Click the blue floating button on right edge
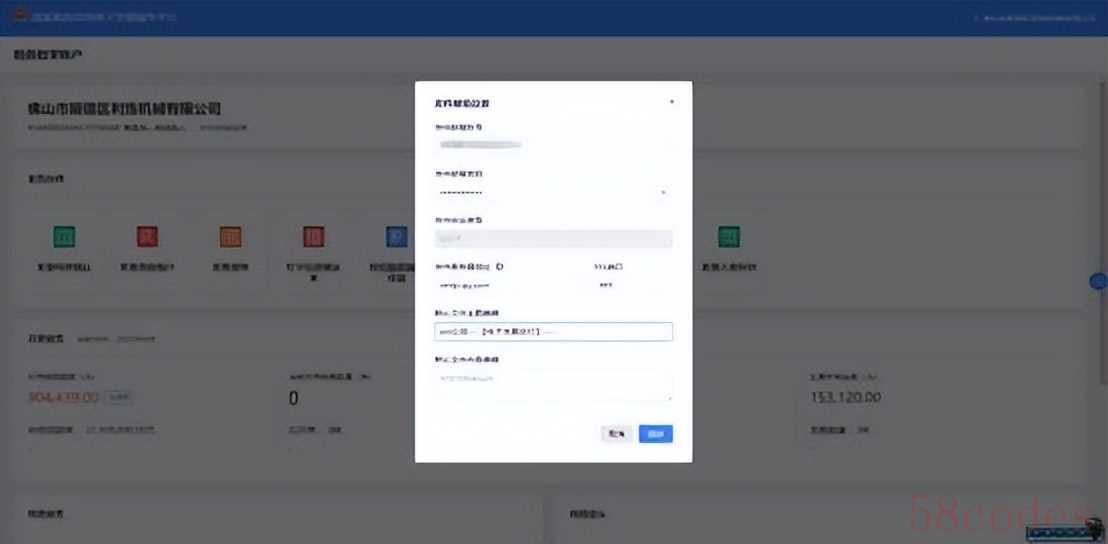1108x544 pixels. point(1098,282)
